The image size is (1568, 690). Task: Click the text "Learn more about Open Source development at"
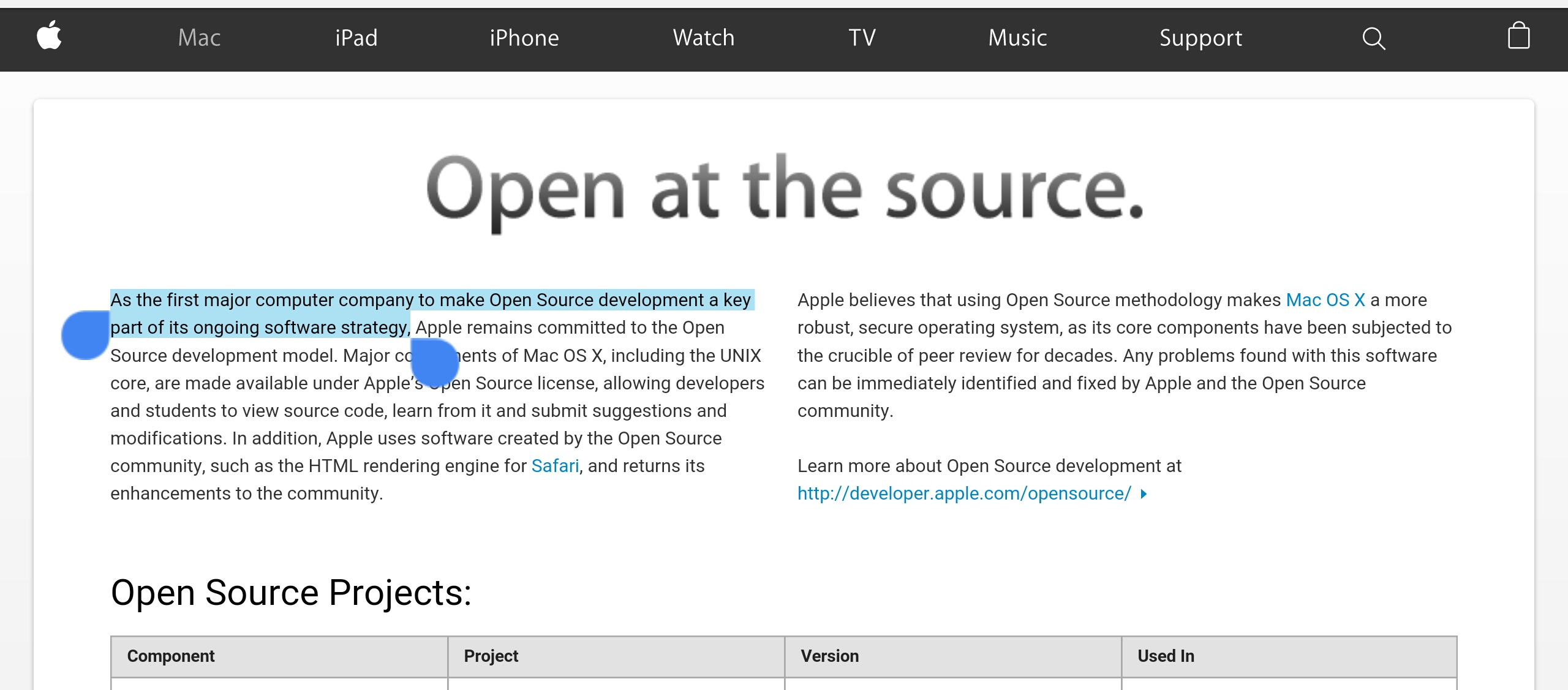click(989, 466)
